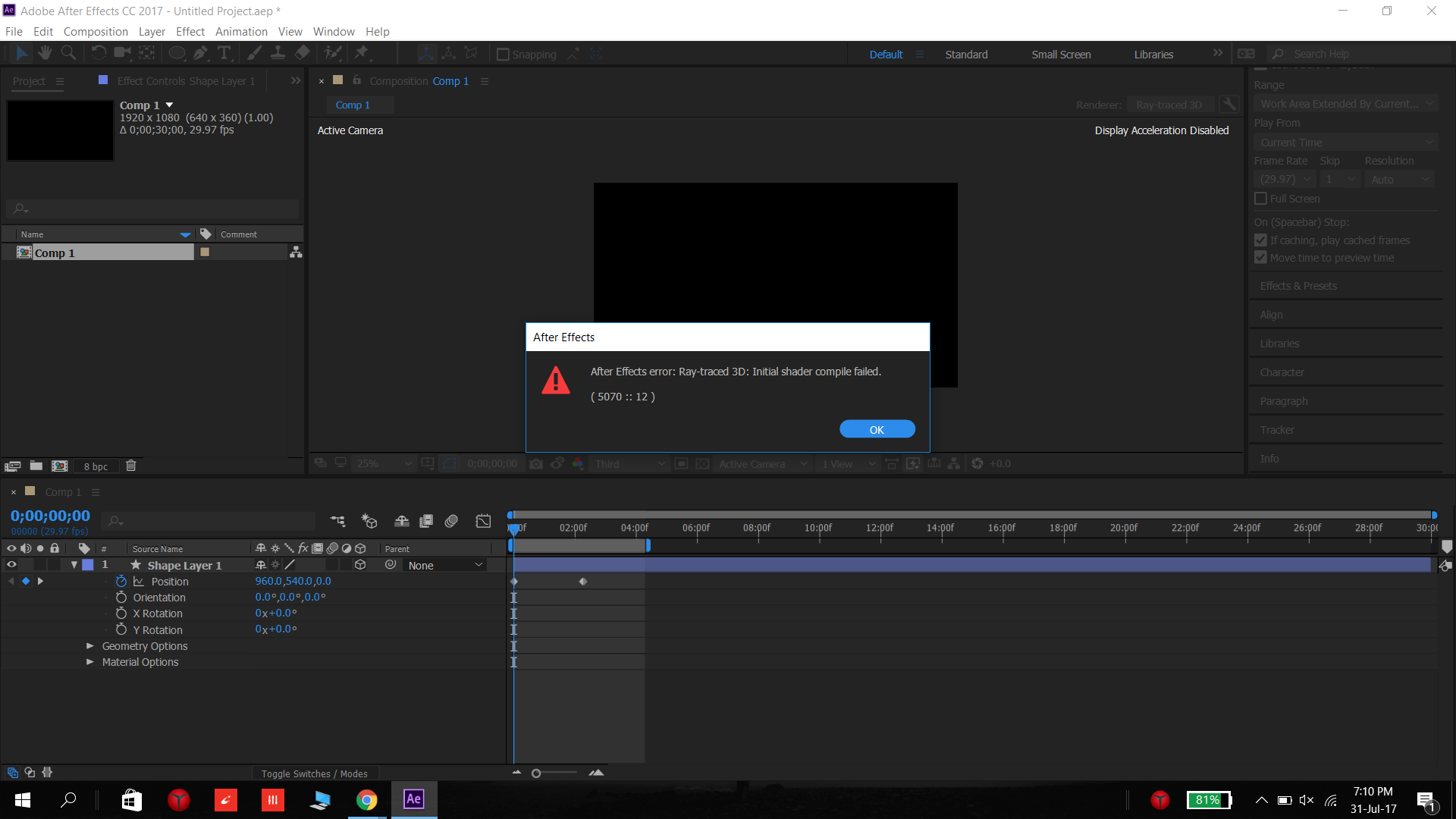Viewport: 1456px width, 819px height.
Task: Click the 8 bpc color depth indicator
Action: [96, 465]
